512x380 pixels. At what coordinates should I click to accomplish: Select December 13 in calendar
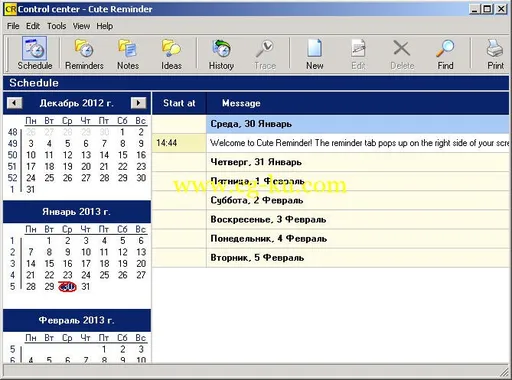click(x=86, y=155)
